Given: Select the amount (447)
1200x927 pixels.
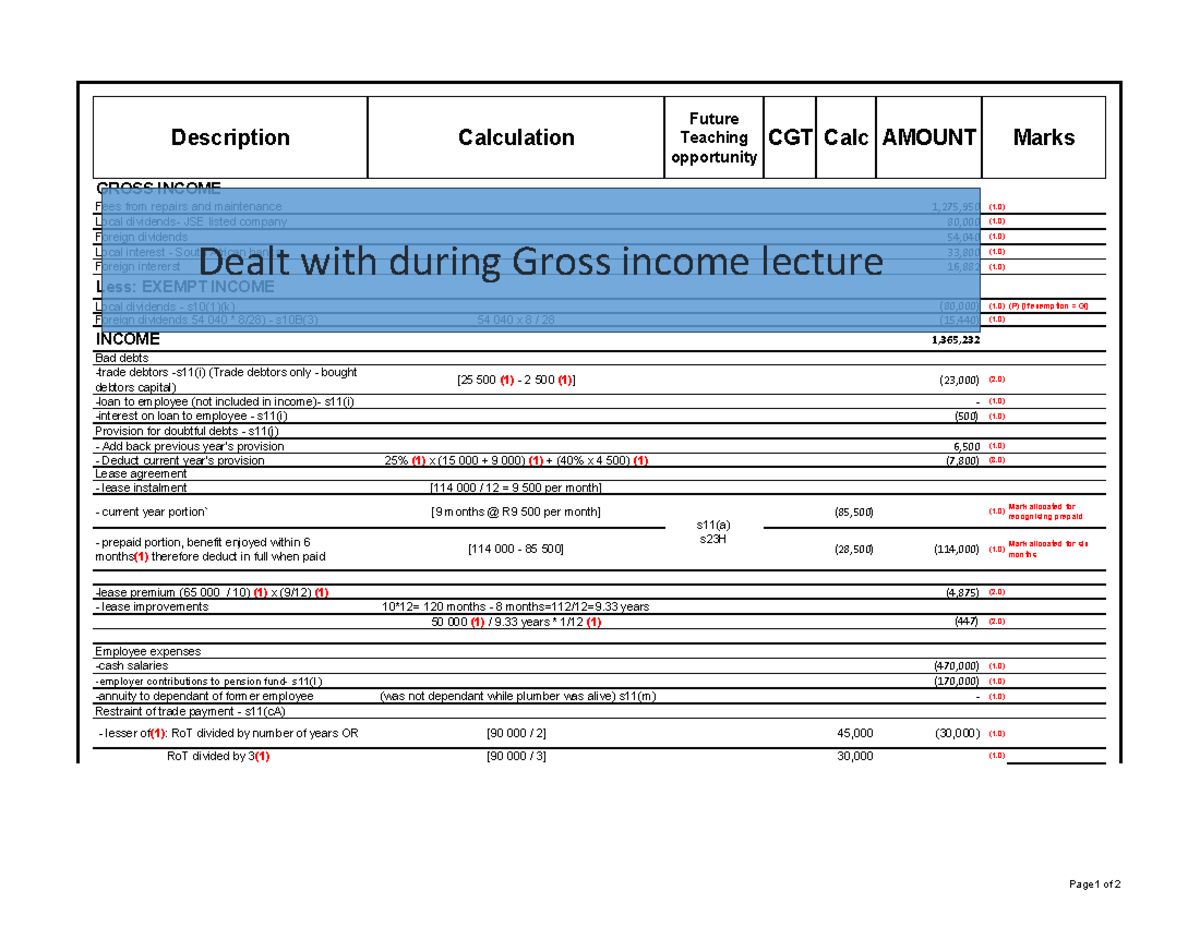Looking at the screenshot, I should tap(966, 622).
